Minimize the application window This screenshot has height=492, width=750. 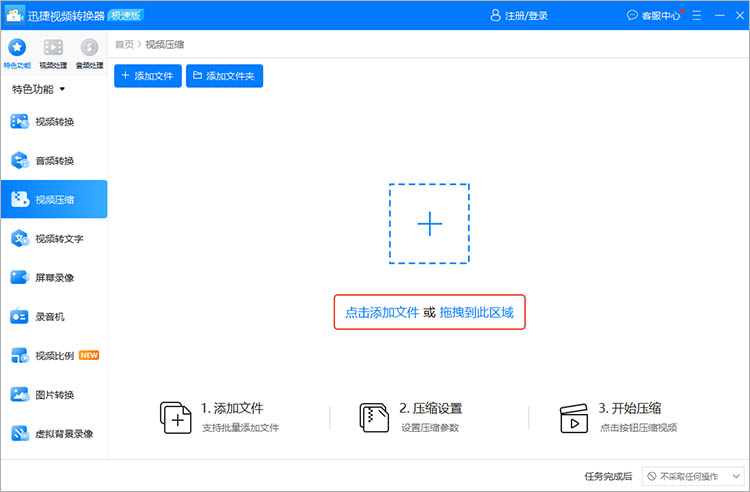click(x=719, y=15)
